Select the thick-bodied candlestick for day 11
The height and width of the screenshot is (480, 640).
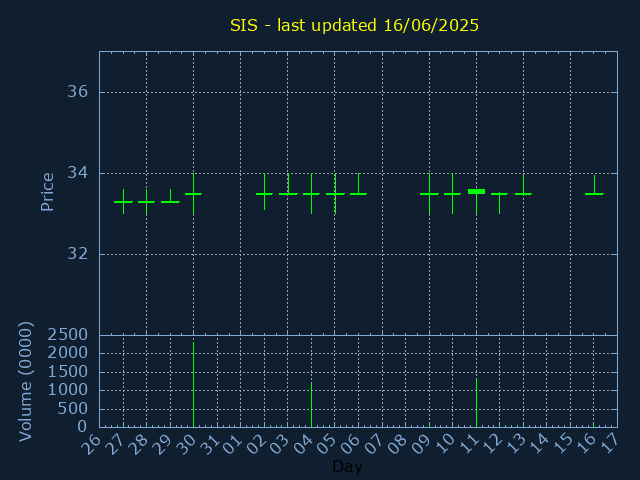click(476, 191)
